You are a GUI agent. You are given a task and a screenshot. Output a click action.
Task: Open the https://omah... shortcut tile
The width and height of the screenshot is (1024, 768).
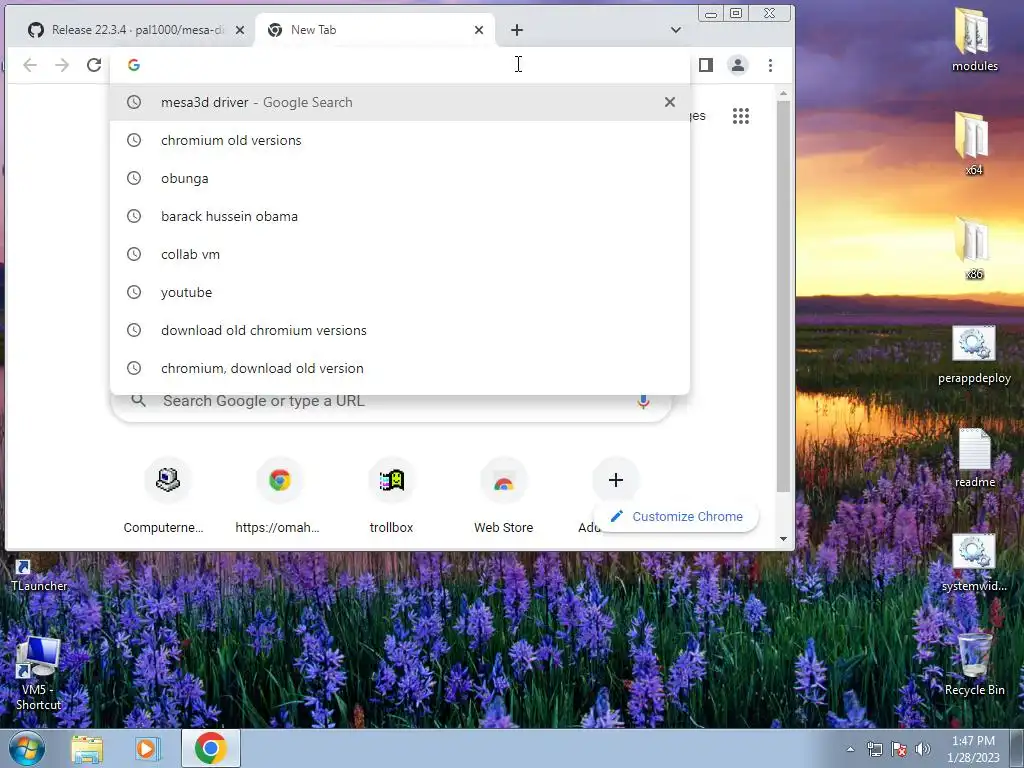click(x=280, y=496)
